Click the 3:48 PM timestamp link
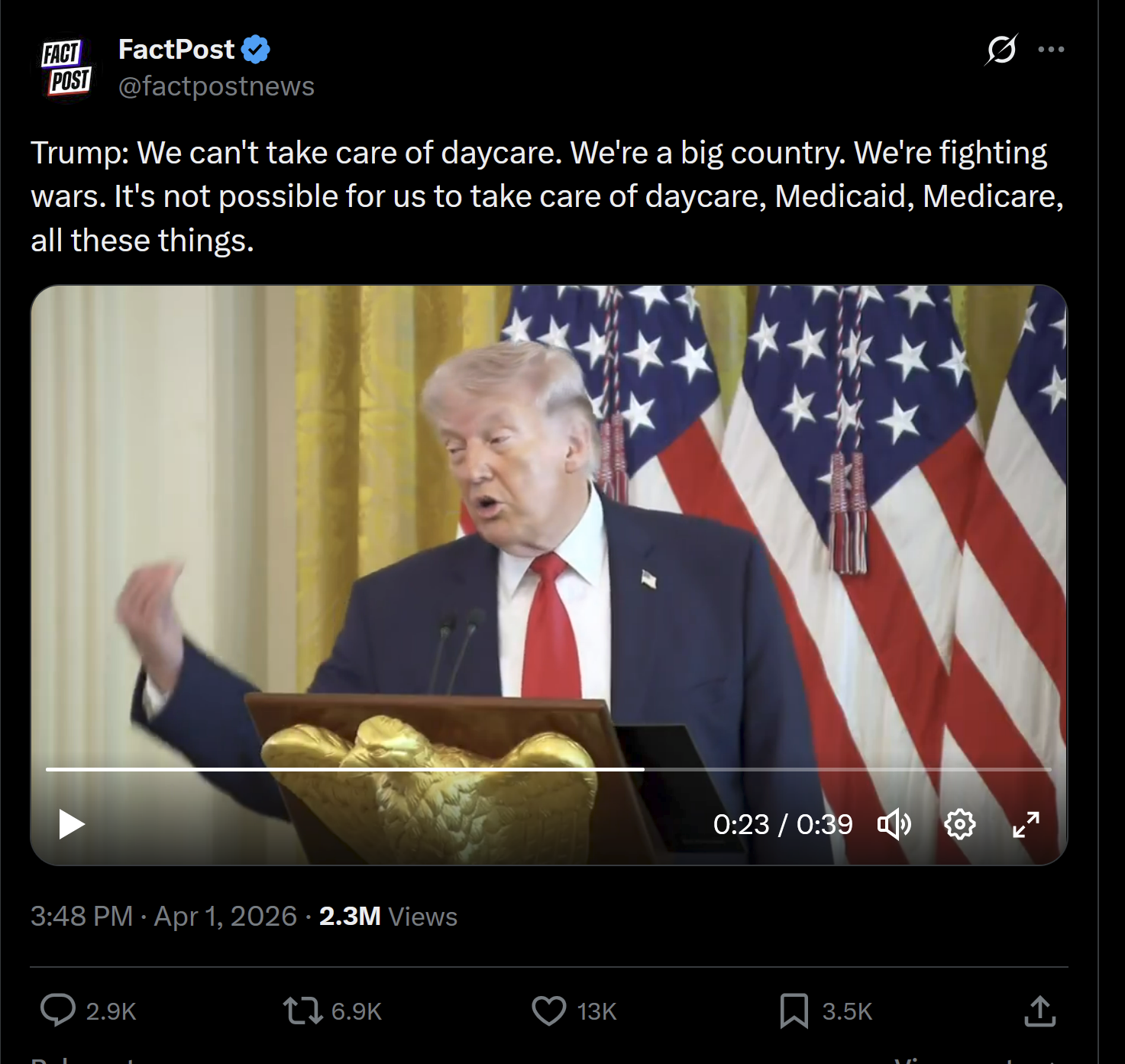 82,916
